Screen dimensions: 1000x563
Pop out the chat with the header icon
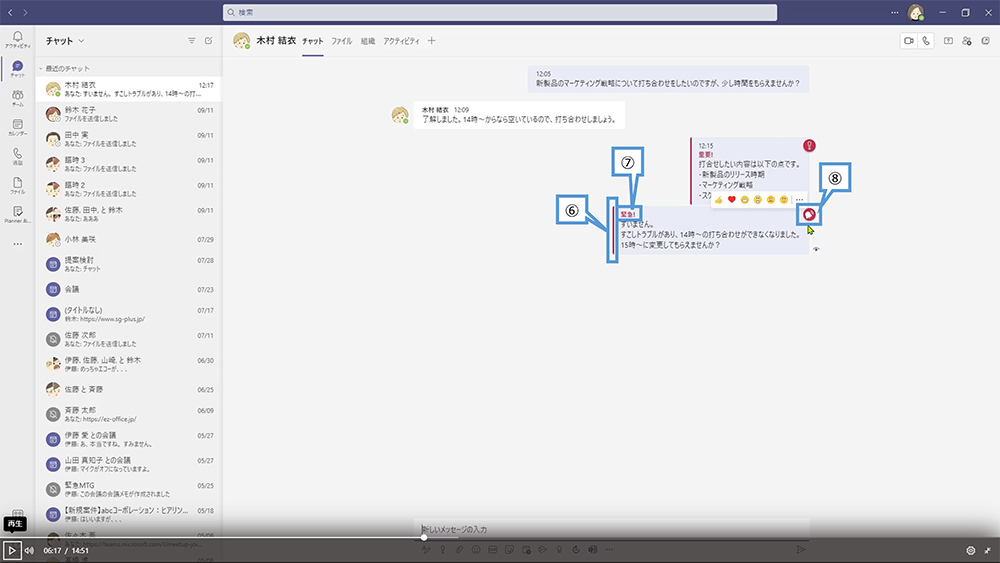pos(985,41)
